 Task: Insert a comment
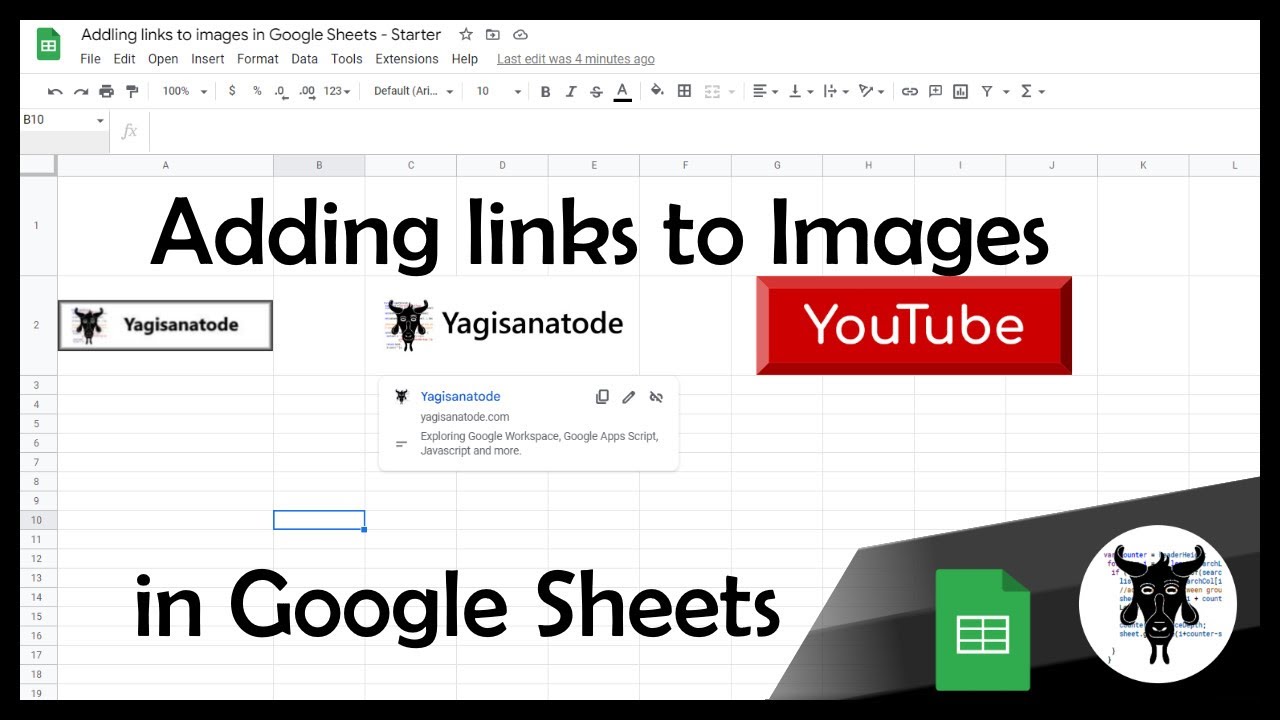click(x=935, y=91)
